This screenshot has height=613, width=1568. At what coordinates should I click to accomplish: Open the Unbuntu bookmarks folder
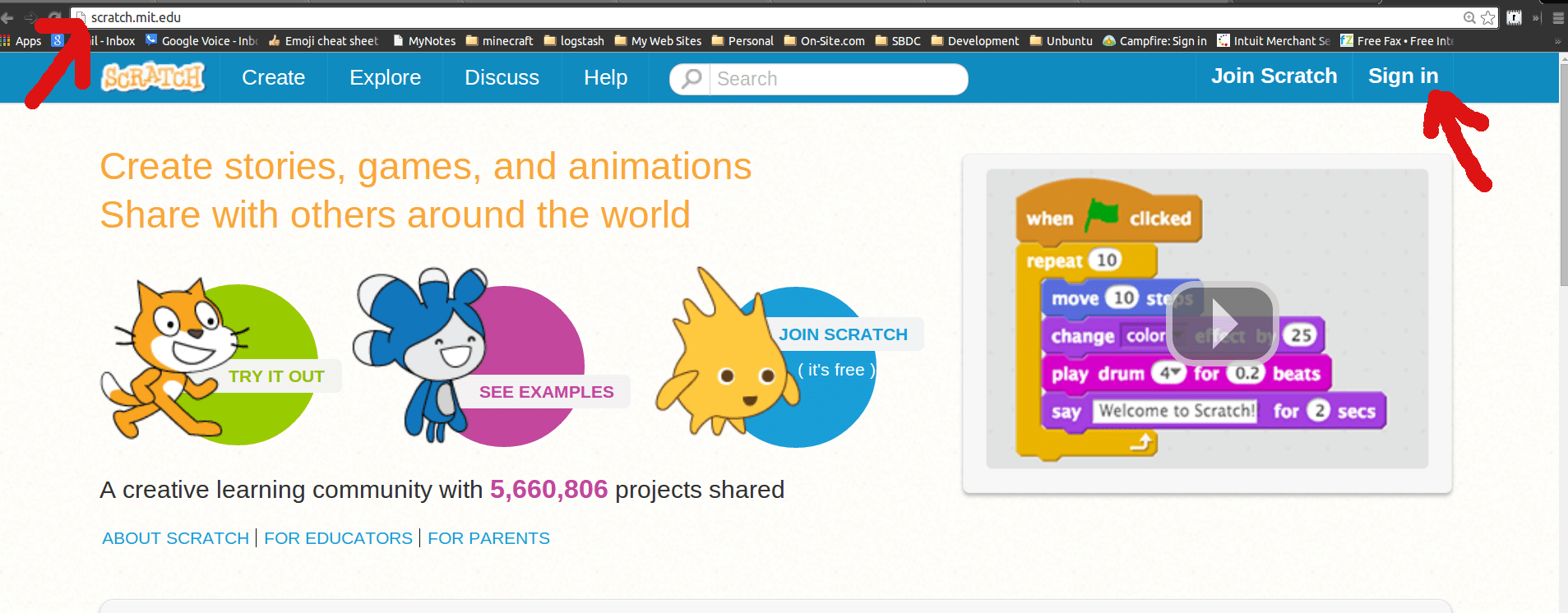1062,41
